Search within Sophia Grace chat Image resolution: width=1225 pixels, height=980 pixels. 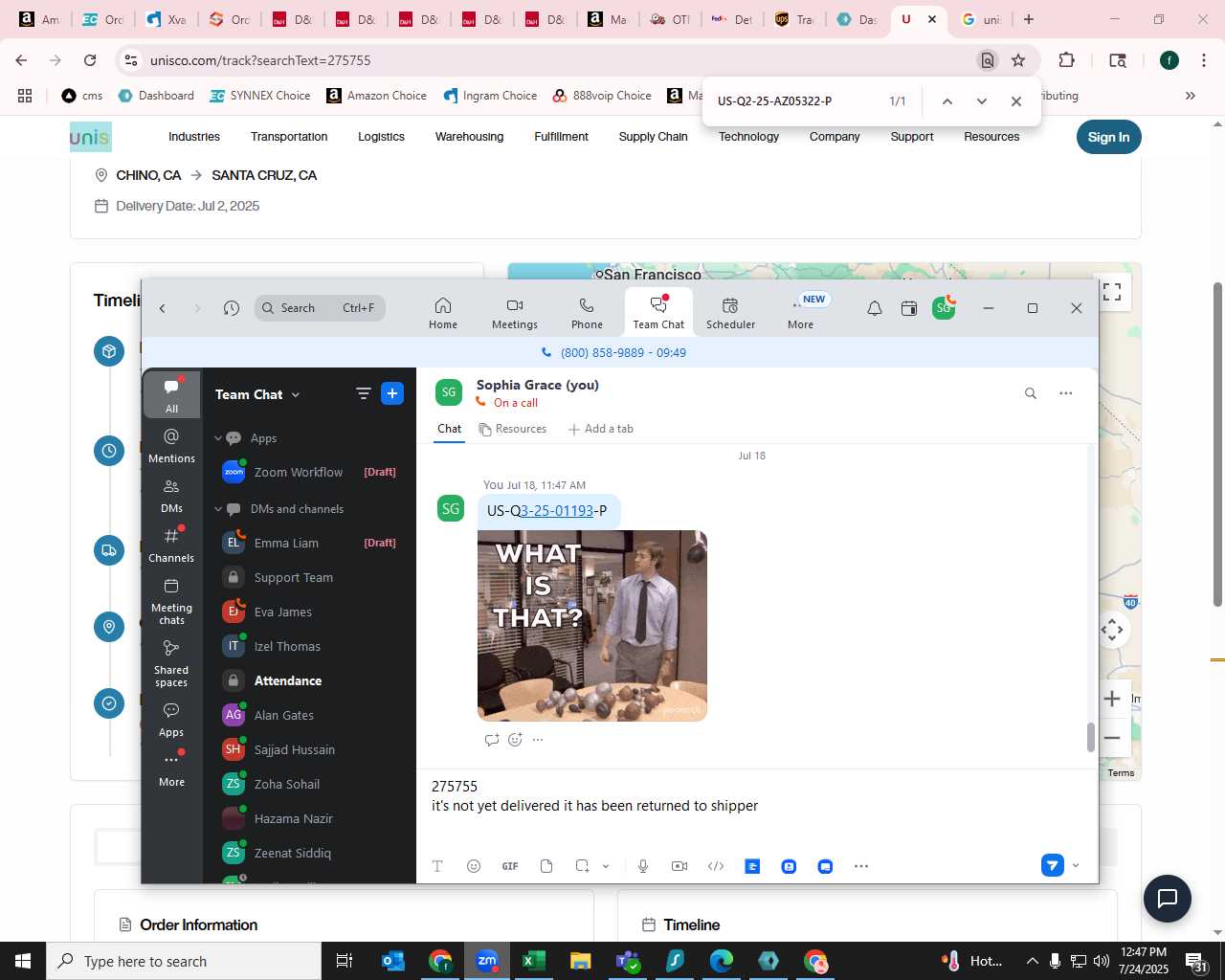[x=1031, y=393]
